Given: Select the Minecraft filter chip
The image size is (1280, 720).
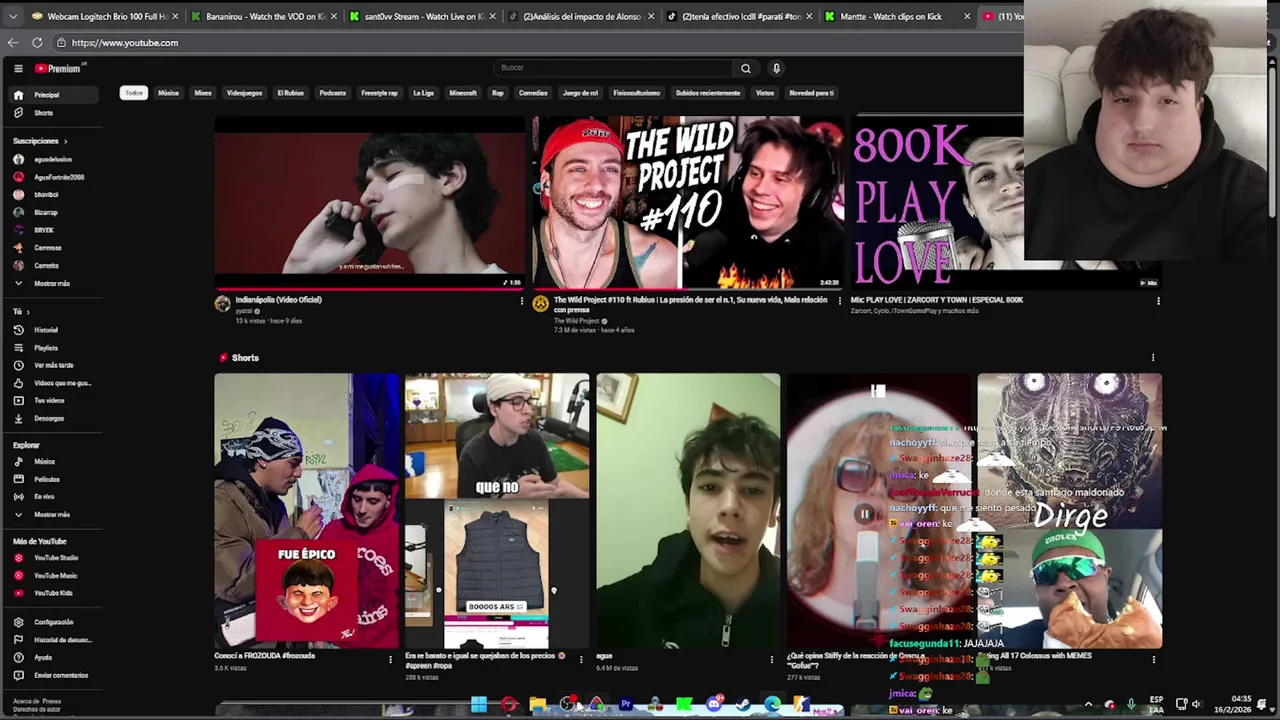Looking at the screenshot, I should (463, 93).
